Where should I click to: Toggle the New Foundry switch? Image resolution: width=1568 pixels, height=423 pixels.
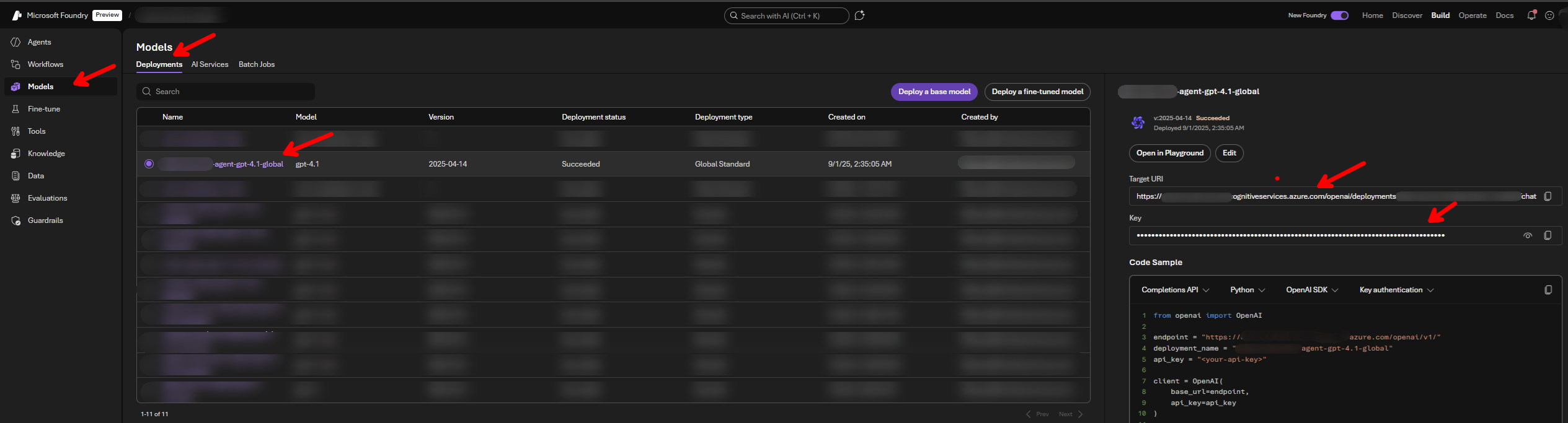point(1339,15)
